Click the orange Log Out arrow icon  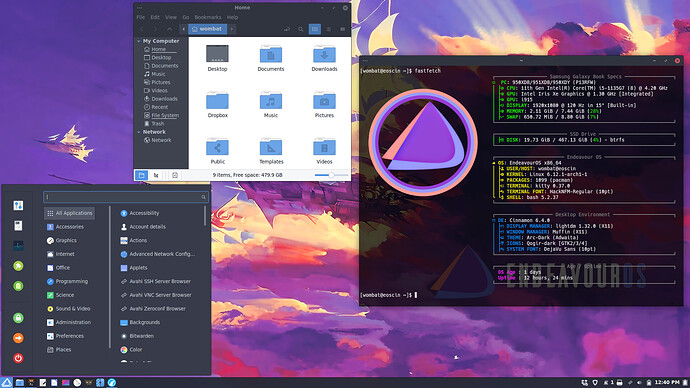click(18, 338)
